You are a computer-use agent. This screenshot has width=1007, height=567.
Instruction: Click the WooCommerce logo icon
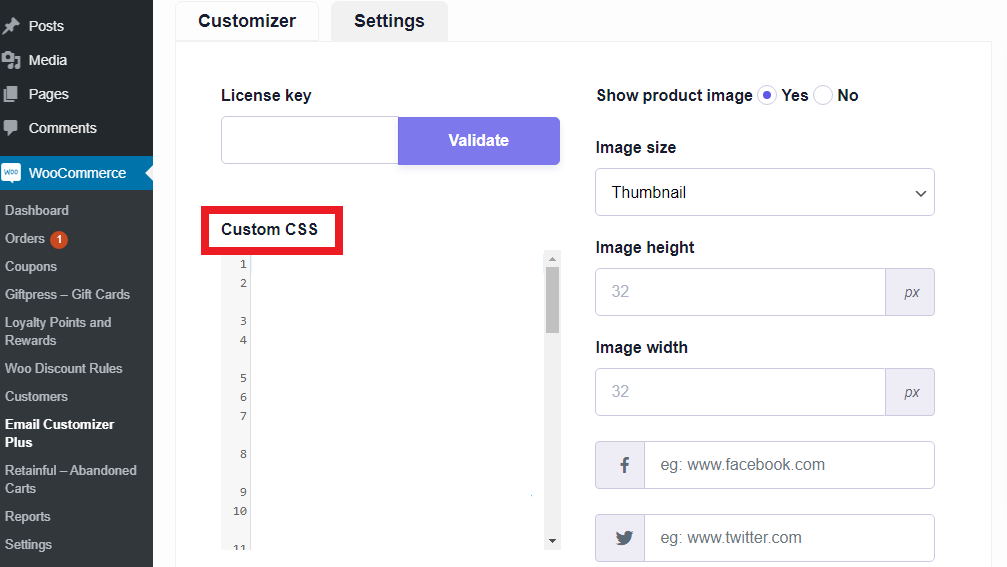coord(11,173)
